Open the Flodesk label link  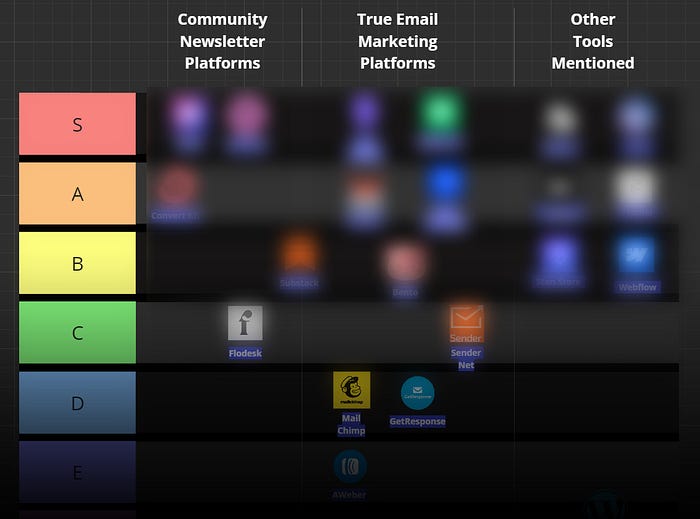(x=245, y=353)
